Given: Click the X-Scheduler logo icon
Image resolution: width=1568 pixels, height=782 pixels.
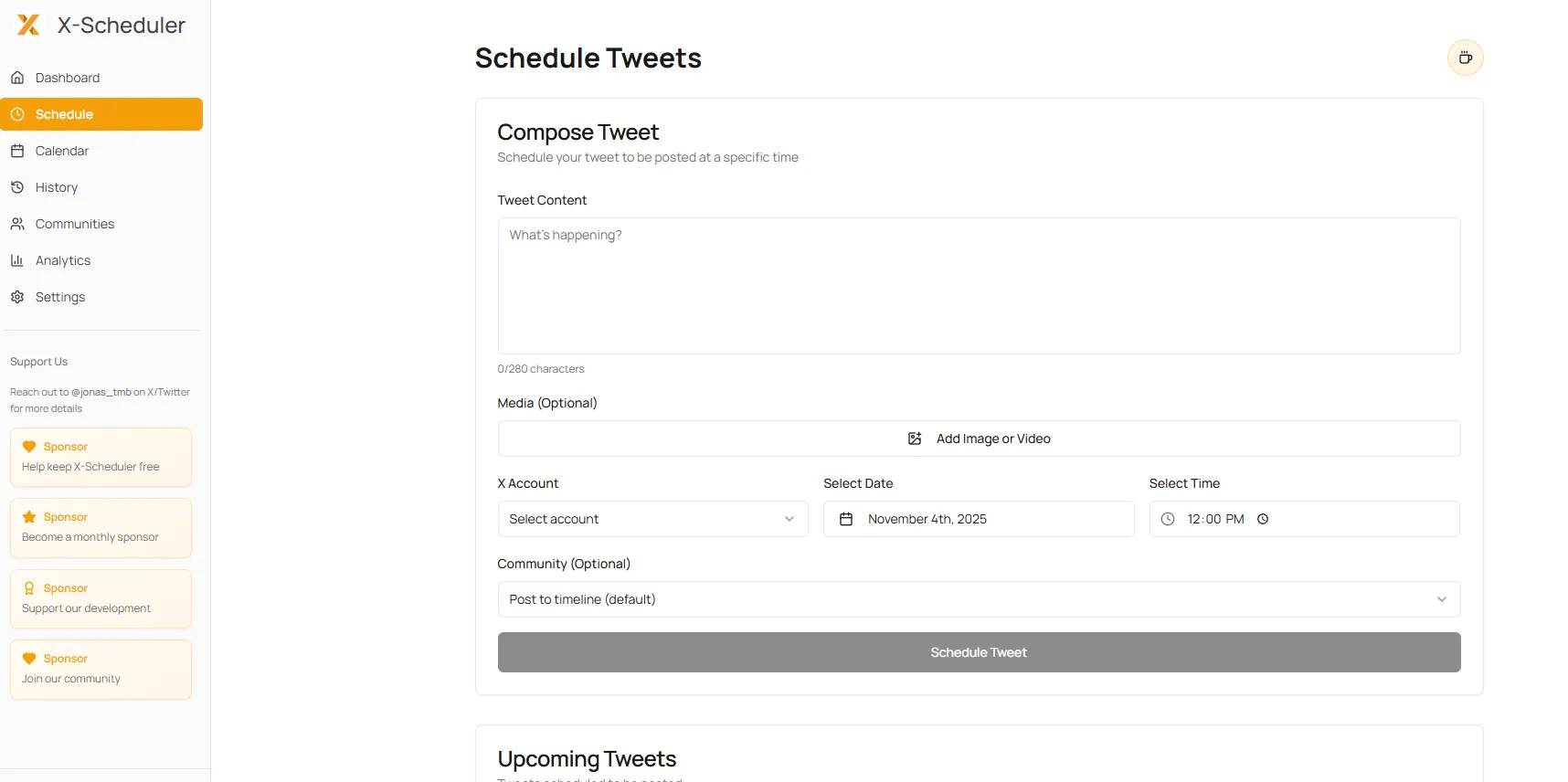Looking at the screenshot, I should click(28, 25).
